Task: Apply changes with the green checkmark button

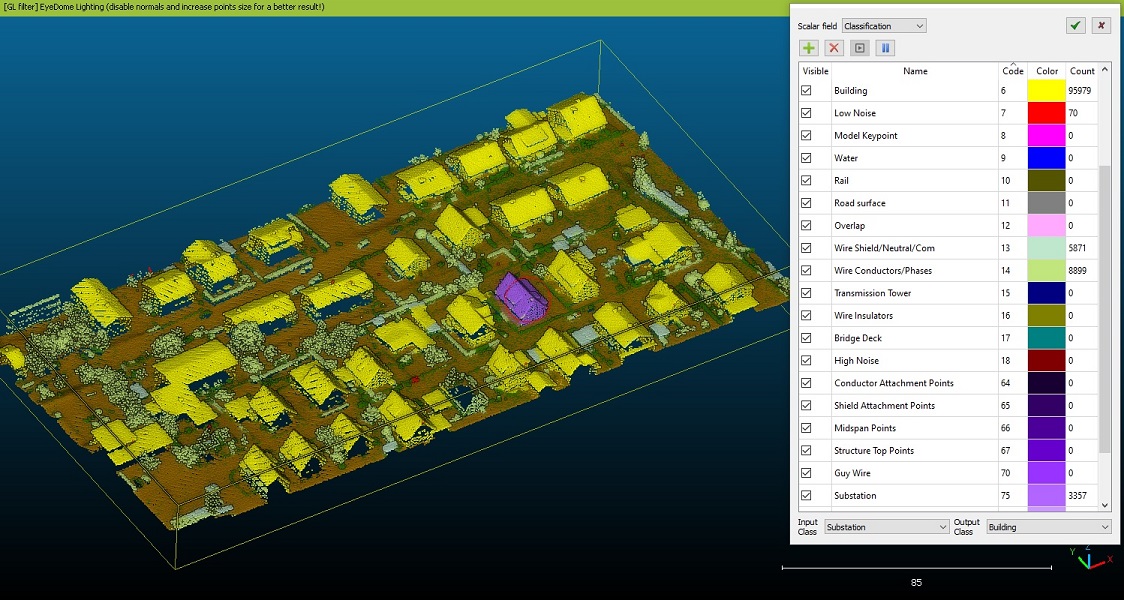Action: [x=1075, y=26]
